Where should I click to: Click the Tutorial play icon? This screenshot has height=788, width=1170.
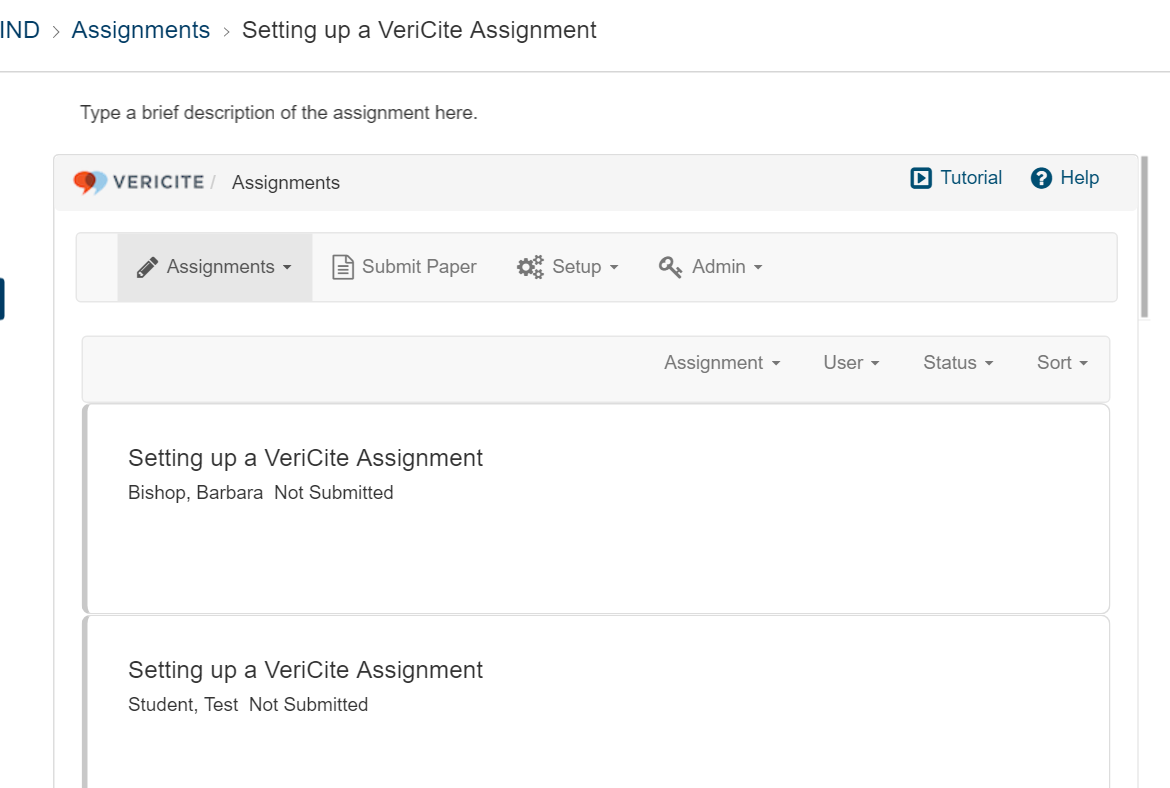(x=921, y=178)
